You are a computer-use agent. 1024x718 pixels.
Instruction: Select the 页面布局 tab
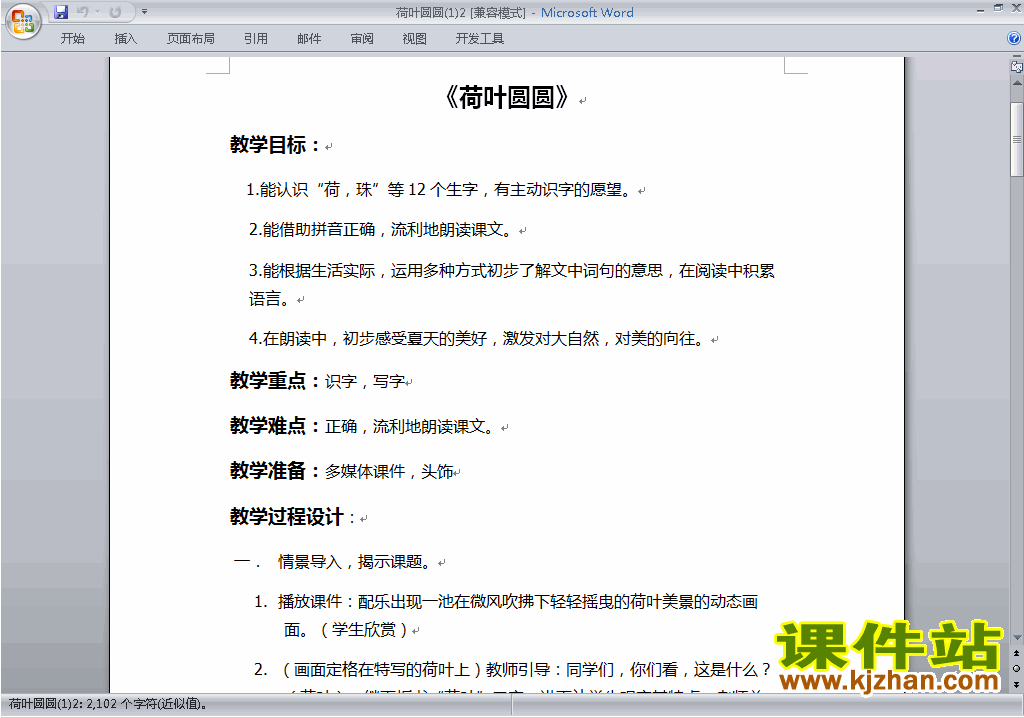191,39
